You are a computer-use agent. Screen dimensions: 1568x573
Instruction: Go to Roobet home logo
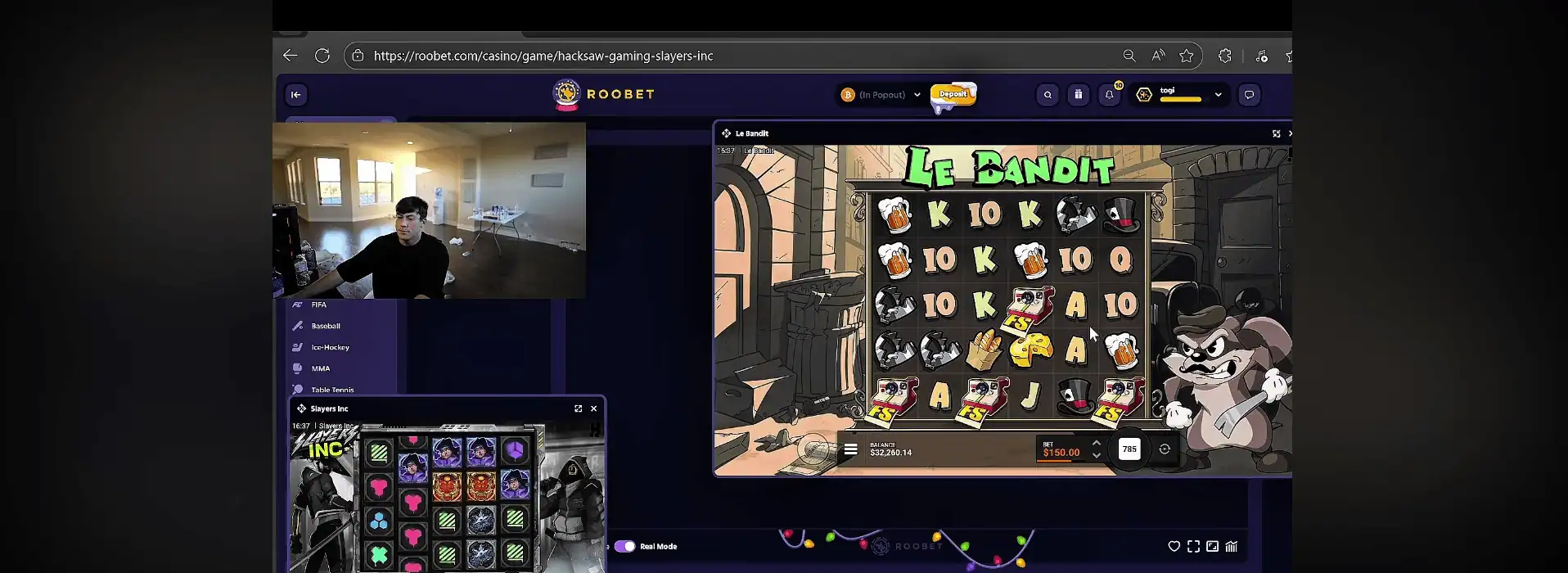point(604,94)
